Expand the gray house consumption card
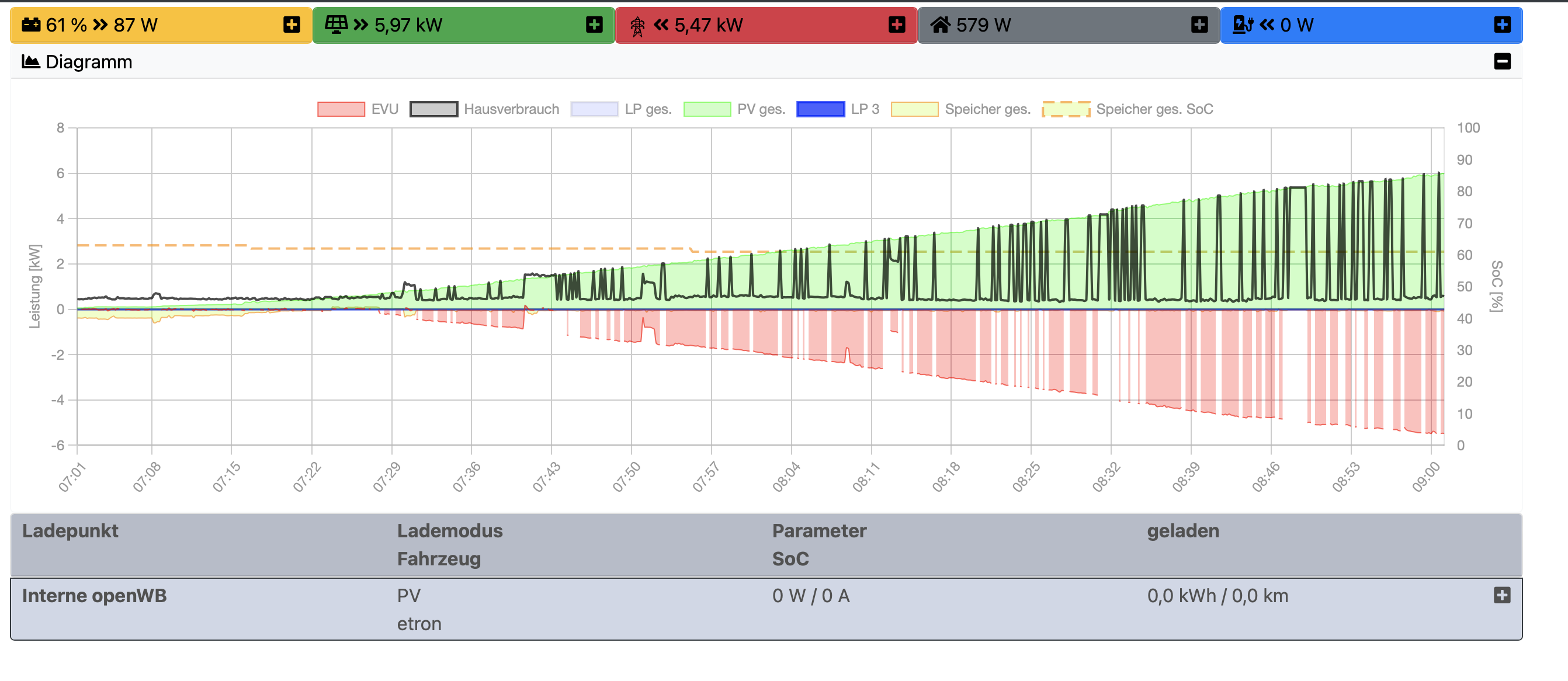This screenshot has height=681, width=1568. pos(1199,25)
